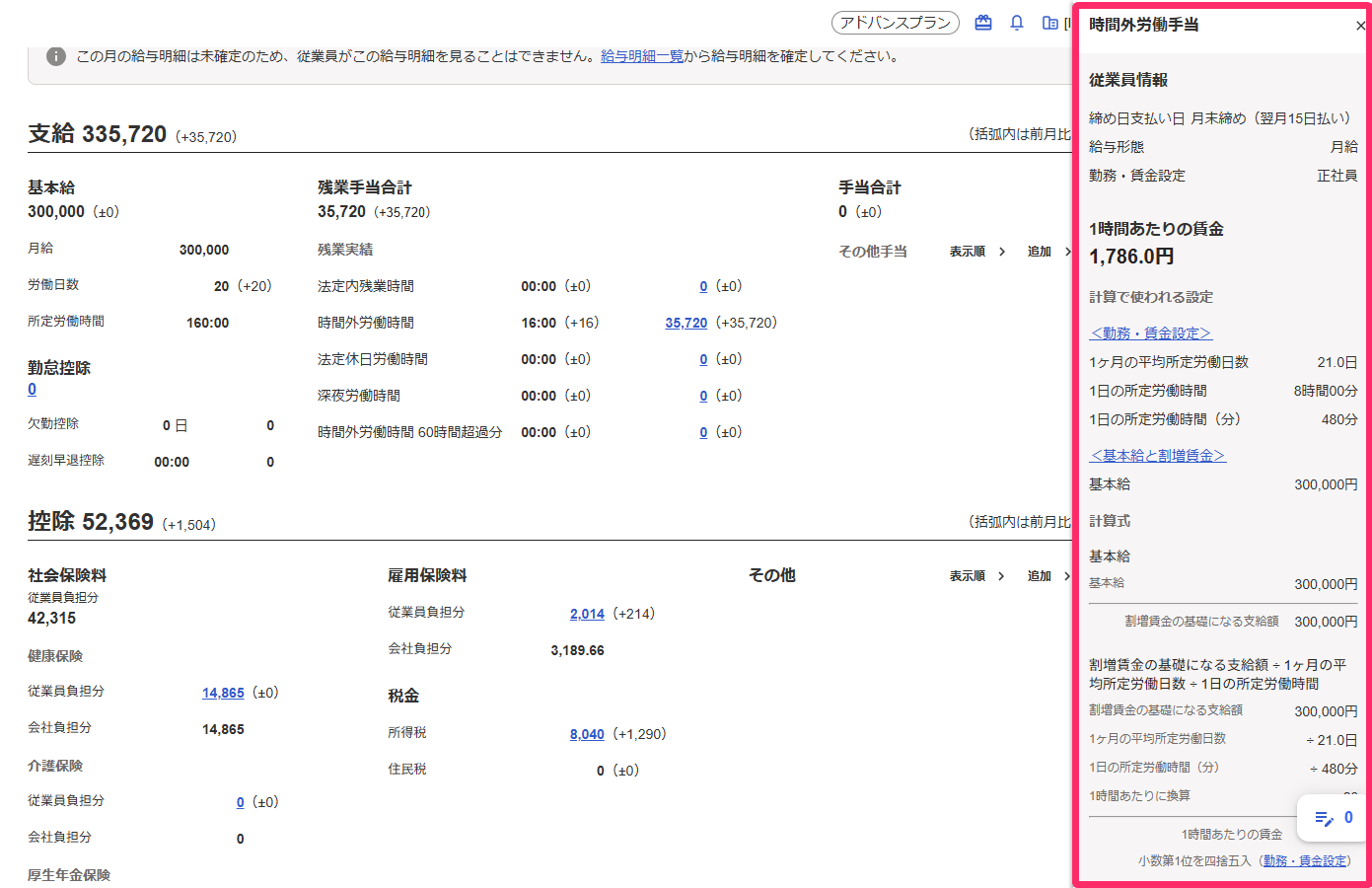Viewport: 1372px width, 888px height.
Task: Click the 遅刻早退控除 value 00:00
Action: [x=172, y=462]
